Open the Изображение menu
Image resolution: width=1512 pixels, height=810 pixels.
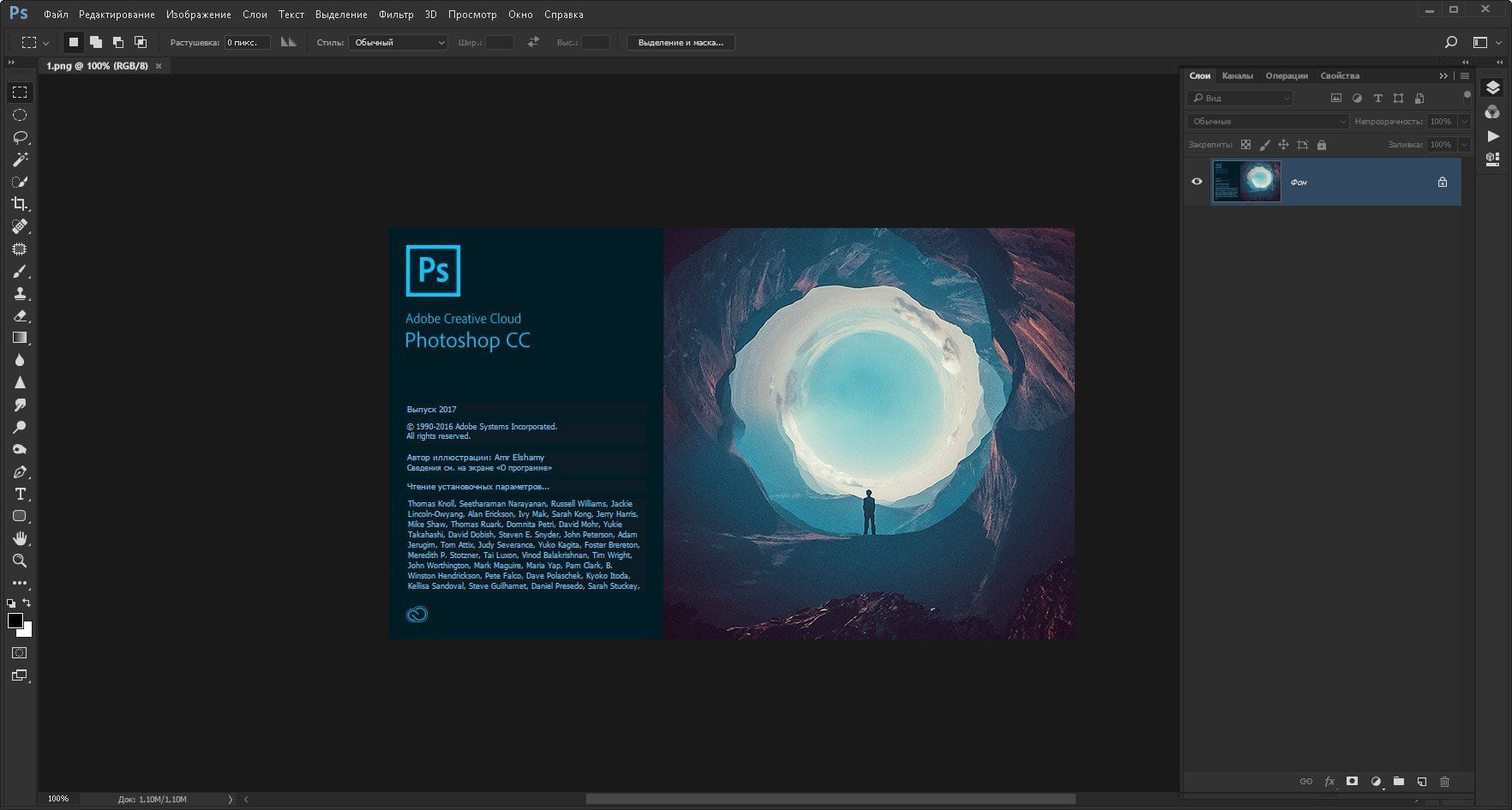199,15
